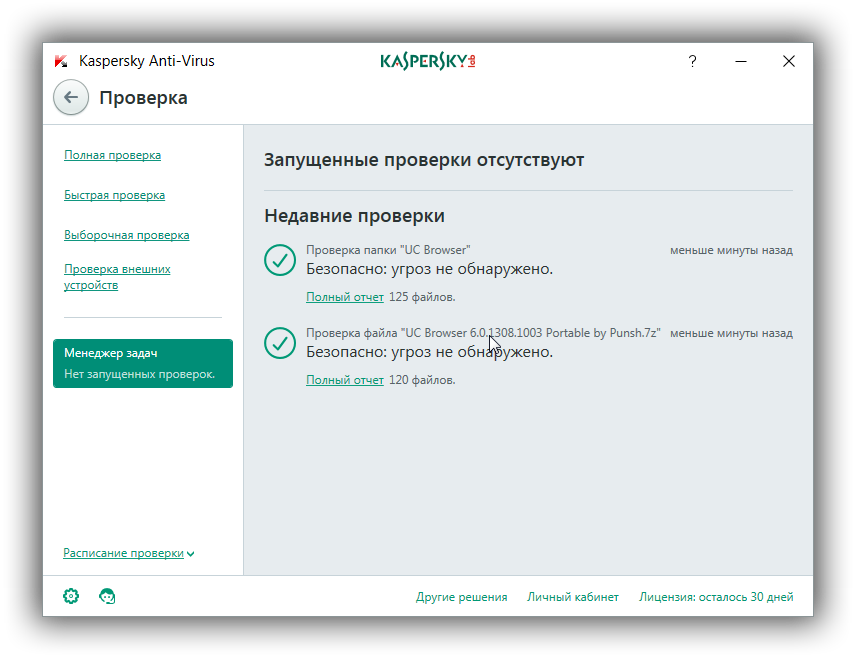This screenshot has height=659, width=856.
Task: Select Проверка внешних устройств
Action: [x=117, y=277]
